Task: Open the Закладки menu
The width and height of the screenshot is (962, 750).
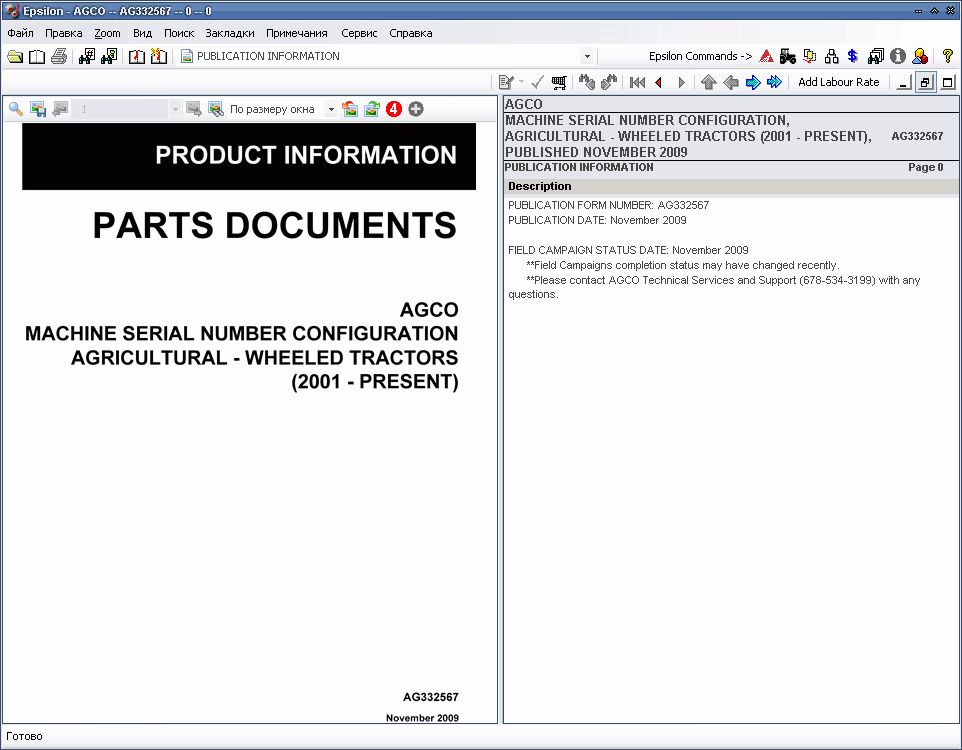Action: (230, 33)
